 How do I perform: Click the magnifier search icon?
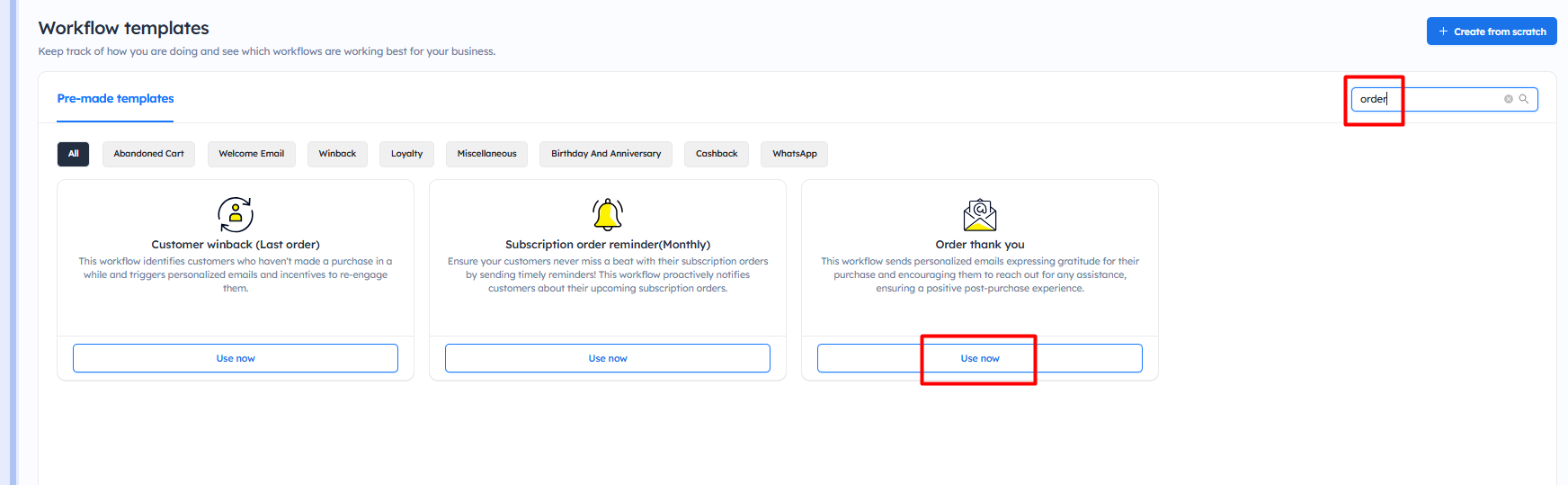[1524, 99]
